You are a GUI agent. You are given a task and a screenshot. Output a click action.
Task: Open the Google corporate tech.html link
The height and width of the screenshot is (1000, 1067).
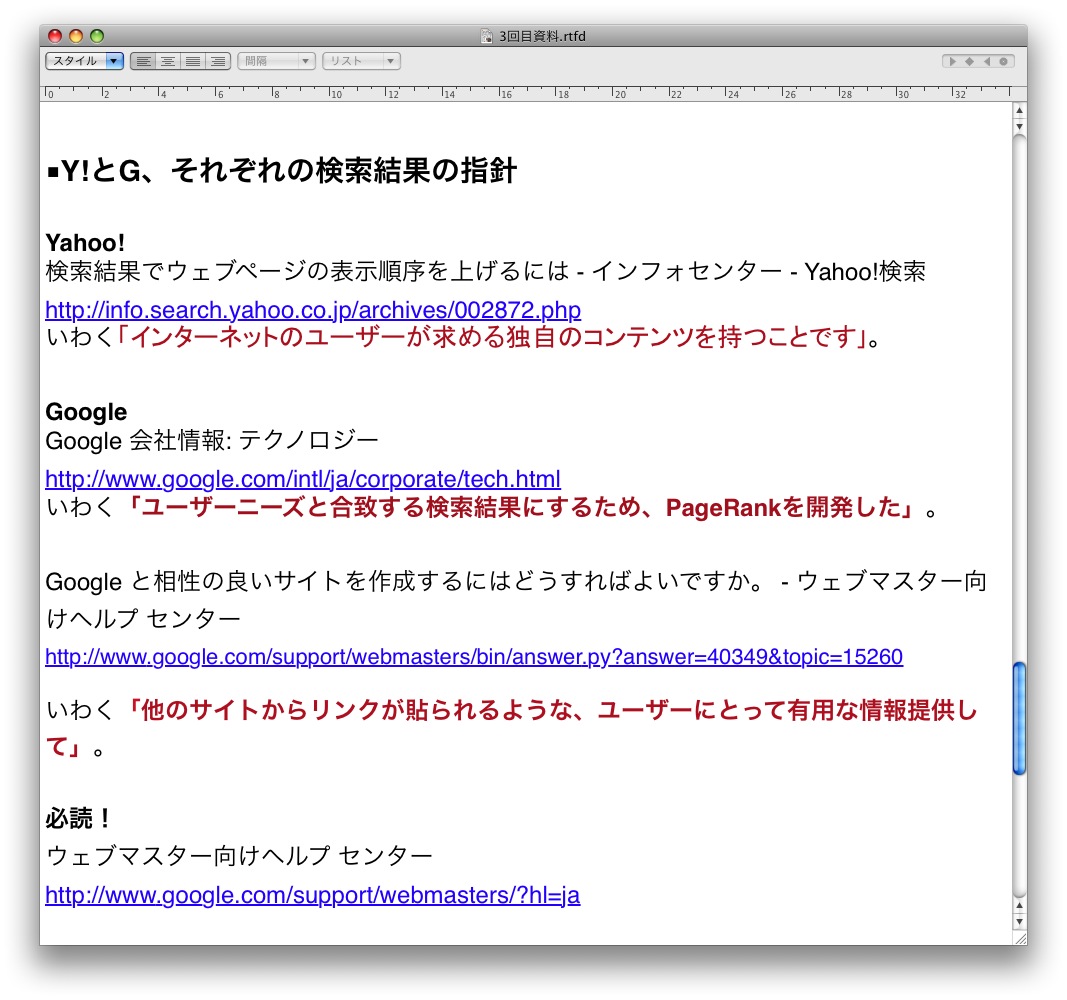pyautogui.click(x=303, y=479)
